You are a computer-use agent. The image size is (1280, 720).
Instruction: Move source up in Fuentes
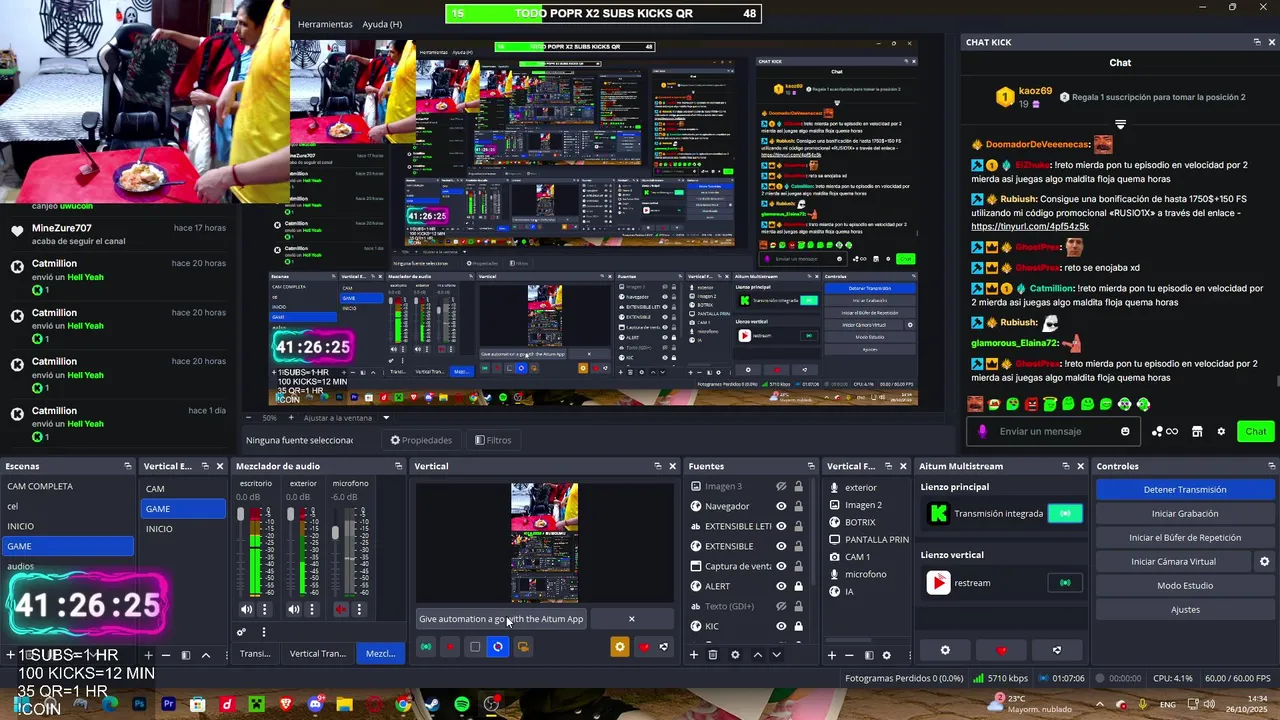tap(757, 655)
